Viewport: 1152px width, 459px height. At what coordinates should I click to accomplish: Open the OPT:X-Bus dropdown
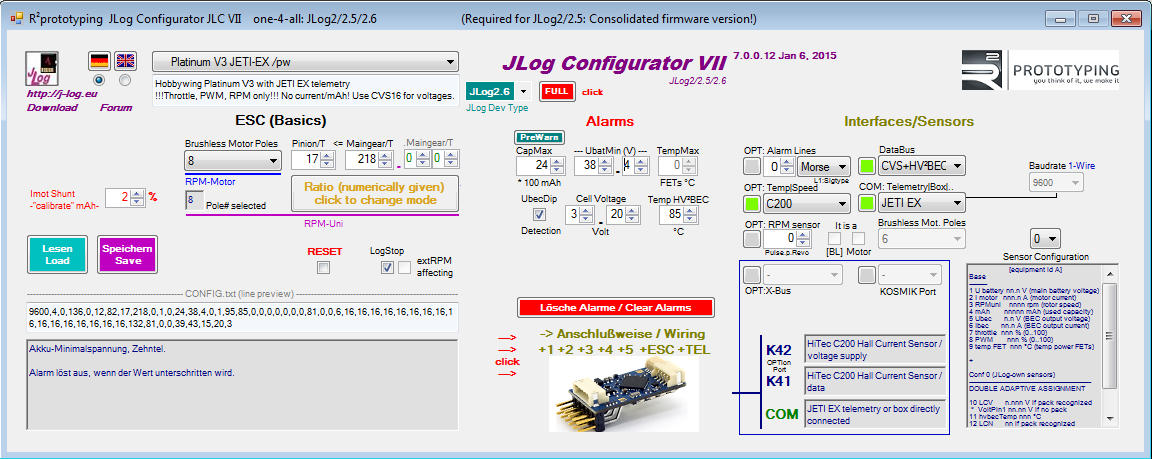[802, 275]
